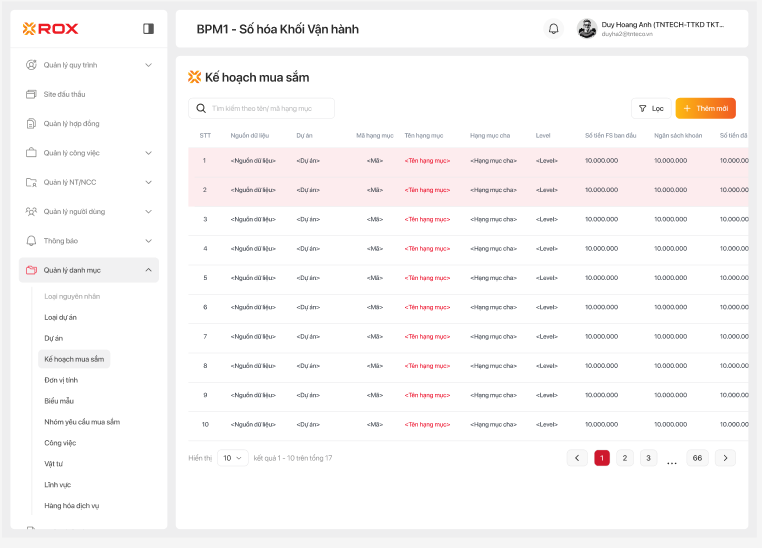Open the rows-per-page dropdown showing 10
This screenshot has width=762, height=548.
(x=233, y=458)
